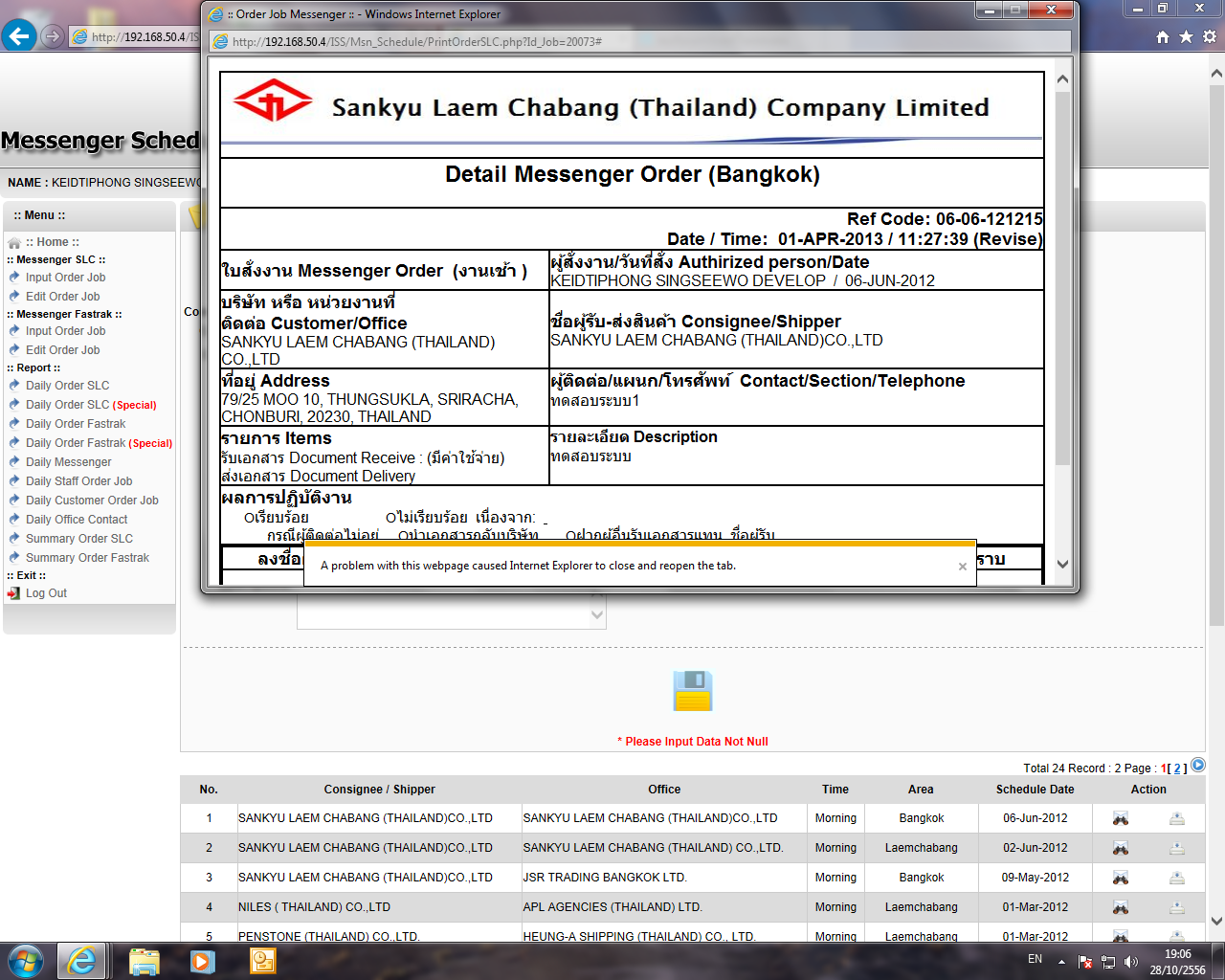Click the textarea scroll down arrow
Viewport: 1225px width, 980px height.
[x=597, y=615]
